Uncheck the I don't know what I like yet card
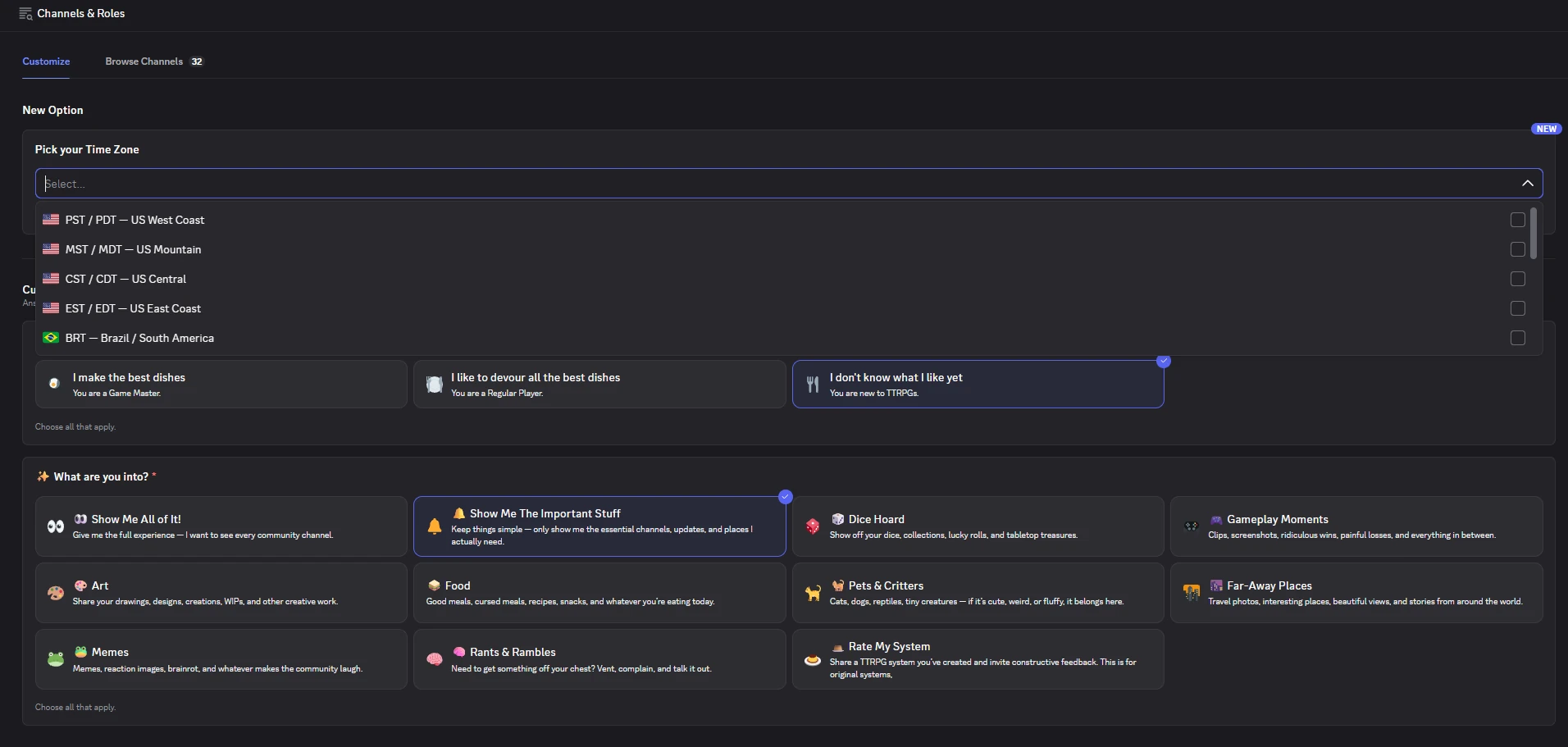Screen dimensions: 1568x747 tap(978, 384)
